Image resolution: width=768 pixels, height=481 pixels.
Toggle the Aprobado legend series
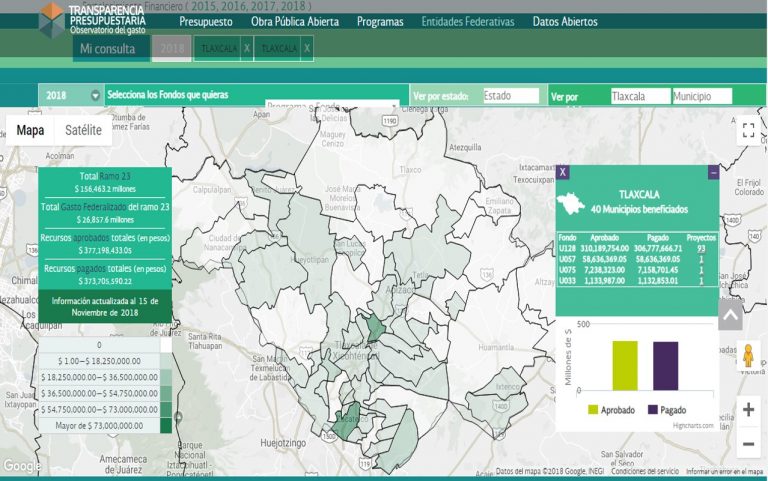pos(611,410)
